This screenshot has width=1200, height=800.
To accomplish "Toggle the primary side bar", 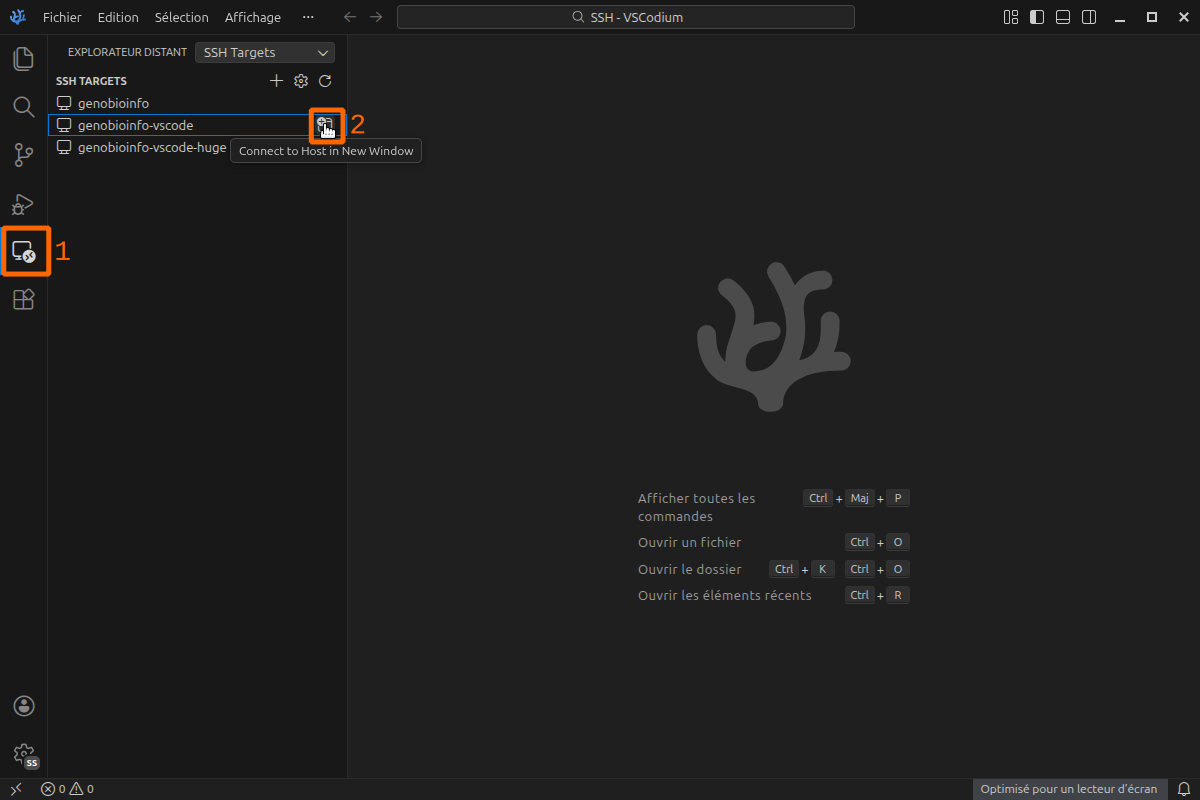I will click(x=1037, y=17).
